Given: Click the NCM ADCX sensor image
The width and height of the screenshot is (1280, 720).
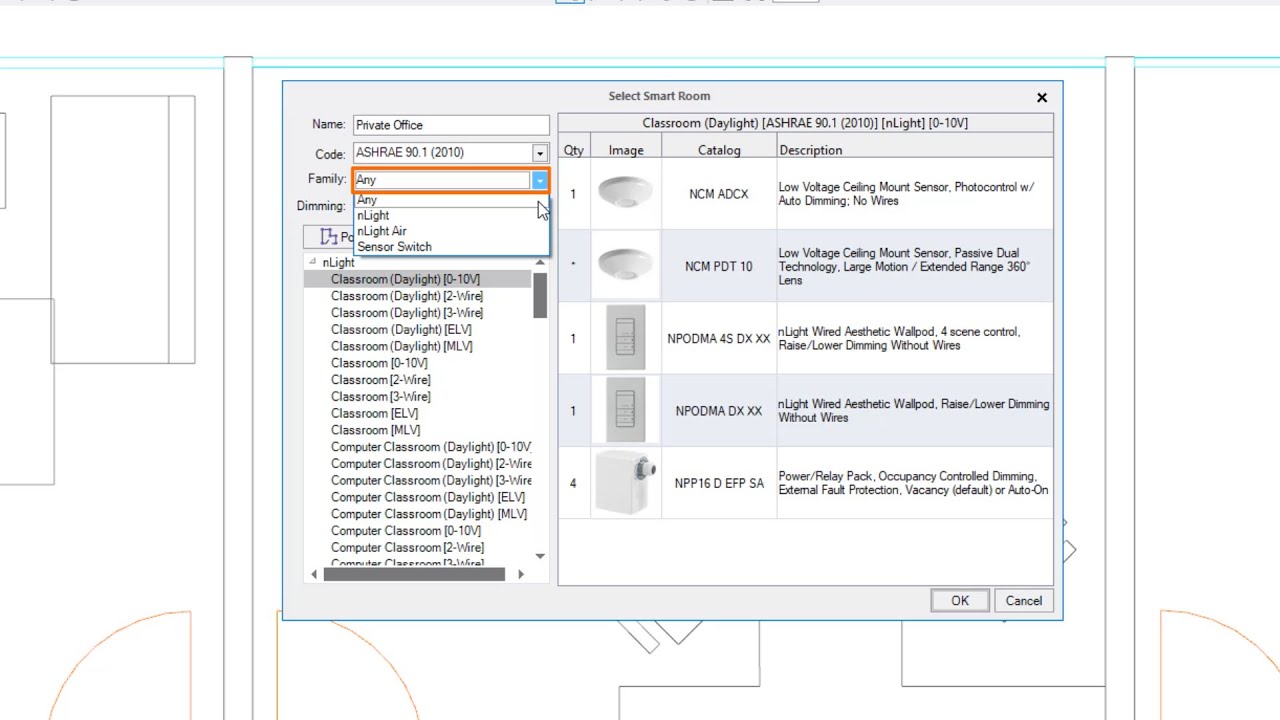Looking at the screenshot, I should coord(626,193).
